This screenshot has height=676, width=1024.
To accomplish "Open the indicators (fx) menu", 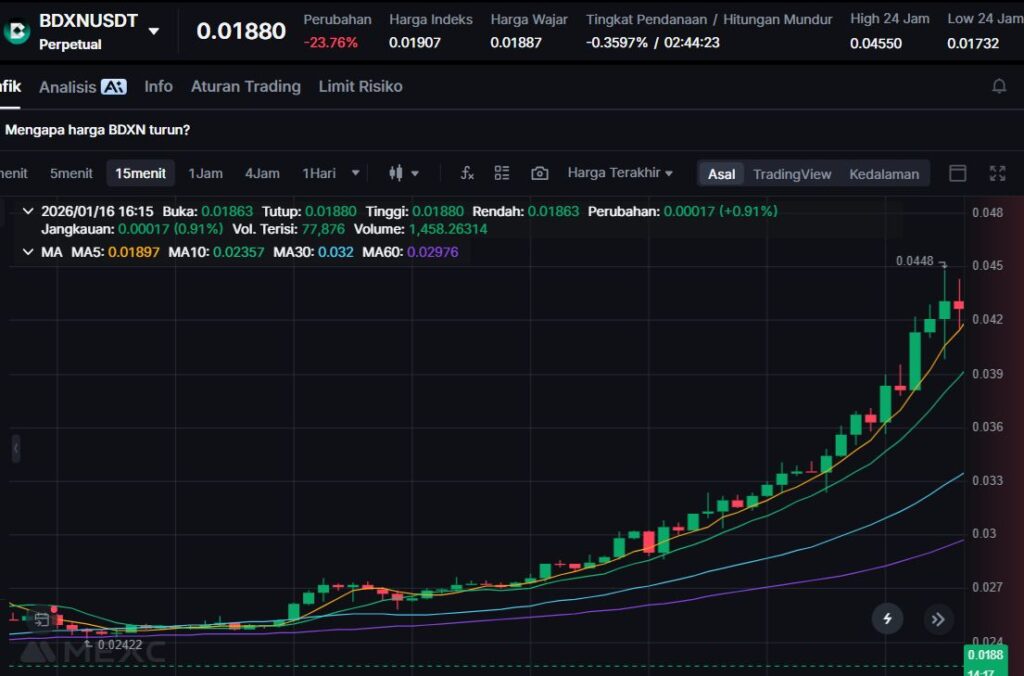I will [x=467, y=173].
